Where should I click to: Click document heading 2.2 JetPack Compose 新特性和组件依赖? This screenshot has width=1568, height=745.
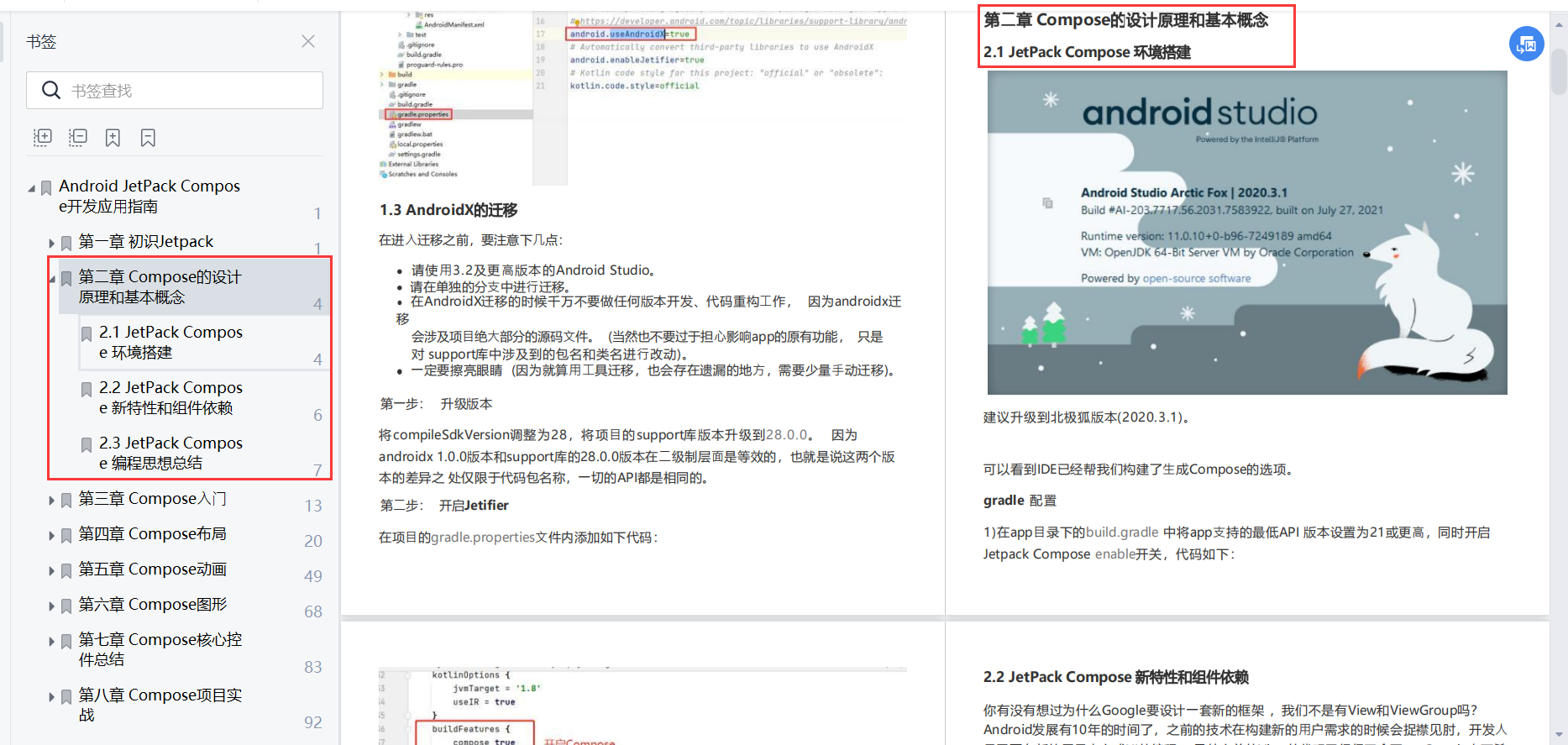coord(1115,677)
